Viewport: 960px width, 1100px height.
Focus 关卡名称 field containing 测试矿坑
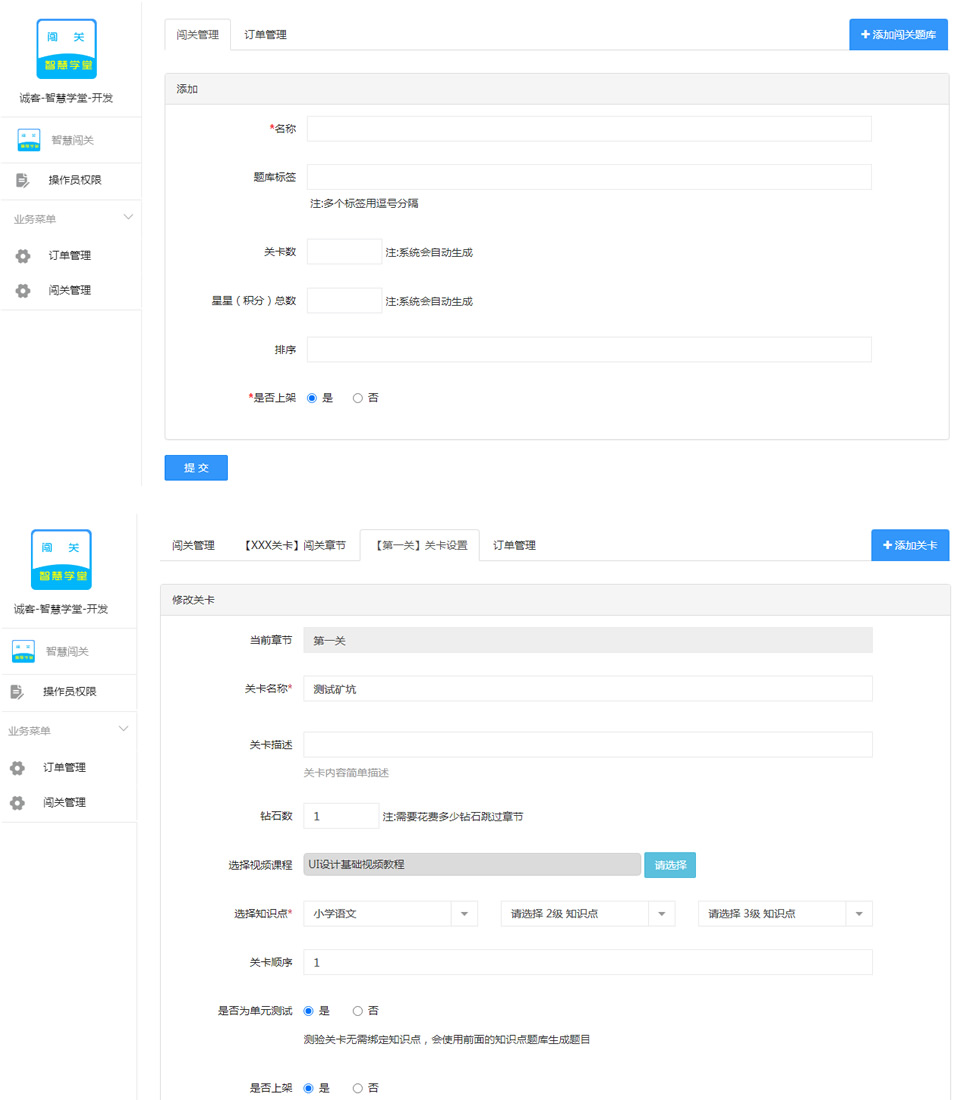click(x=588, y=689)
